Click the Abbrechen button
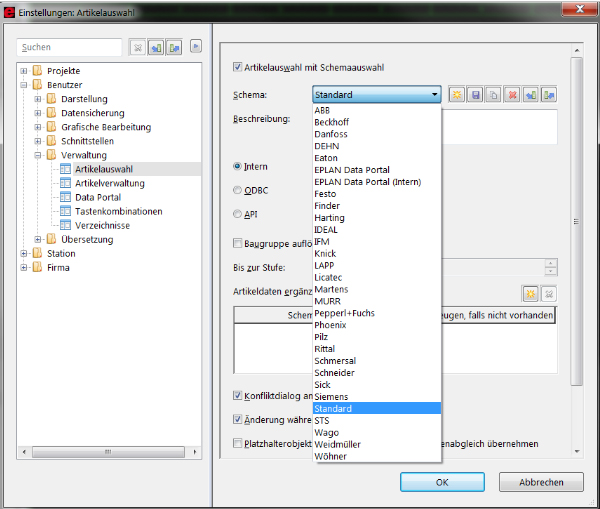 point(541,482)
